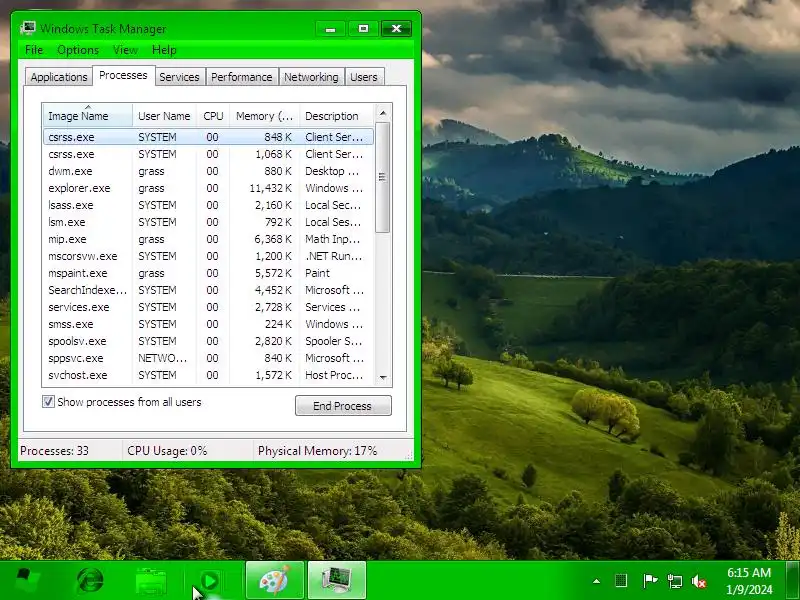
Task: Close the Task Manager window
Action: pyautogui.click(x=396, y=29)
